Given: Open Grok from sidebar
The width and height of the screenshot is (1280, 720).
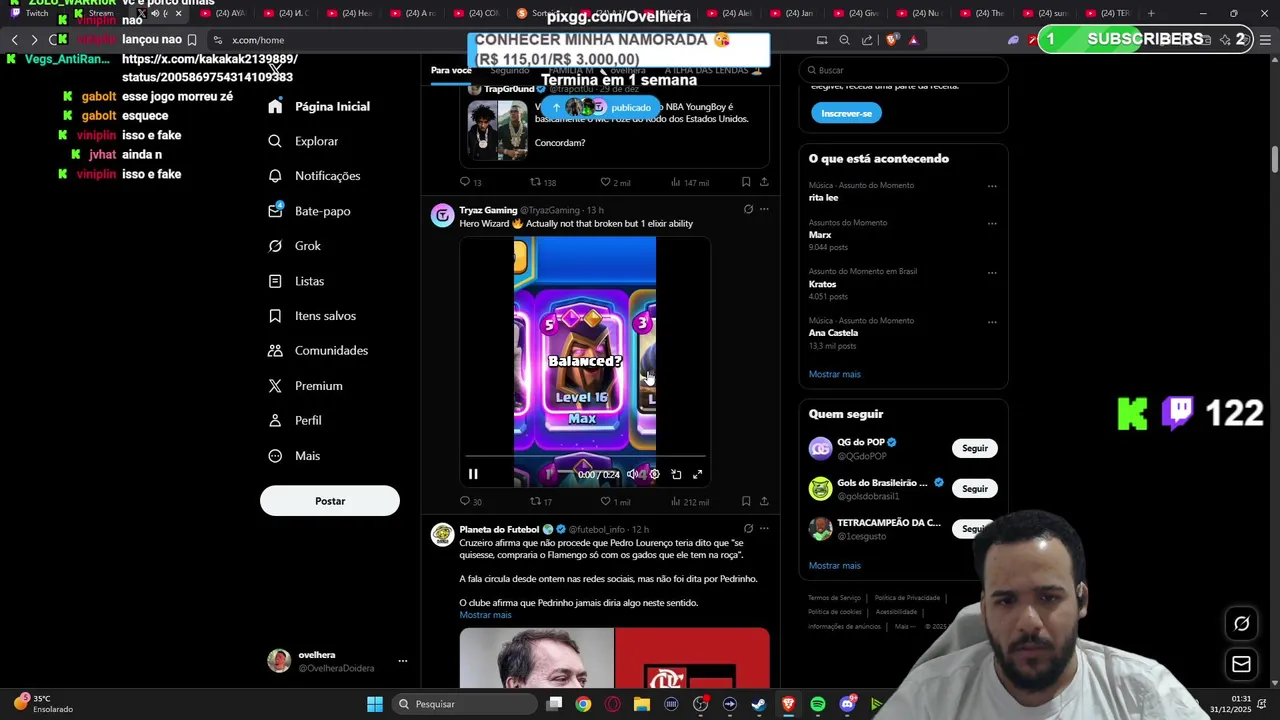Looking at the screenshot, I should click(295, 246).
